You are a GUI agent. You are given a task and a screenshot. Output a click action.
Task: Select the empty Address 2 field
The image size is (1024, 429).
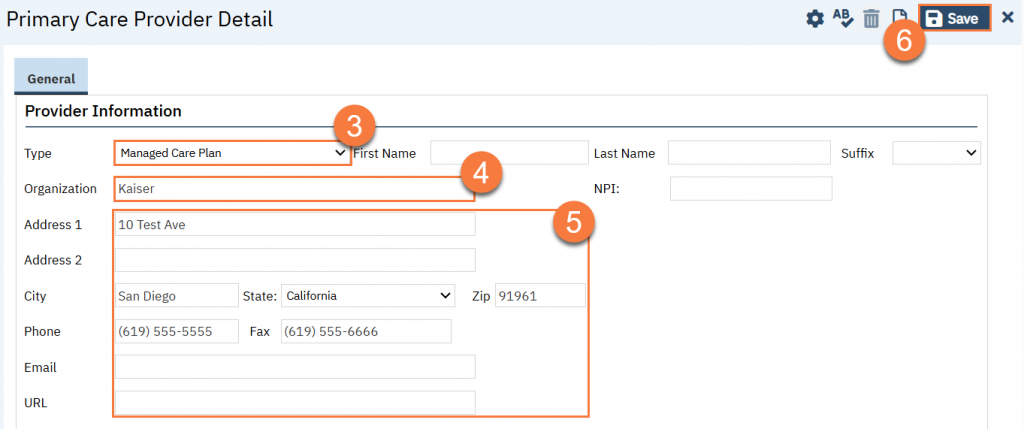(x=294, y=260)
